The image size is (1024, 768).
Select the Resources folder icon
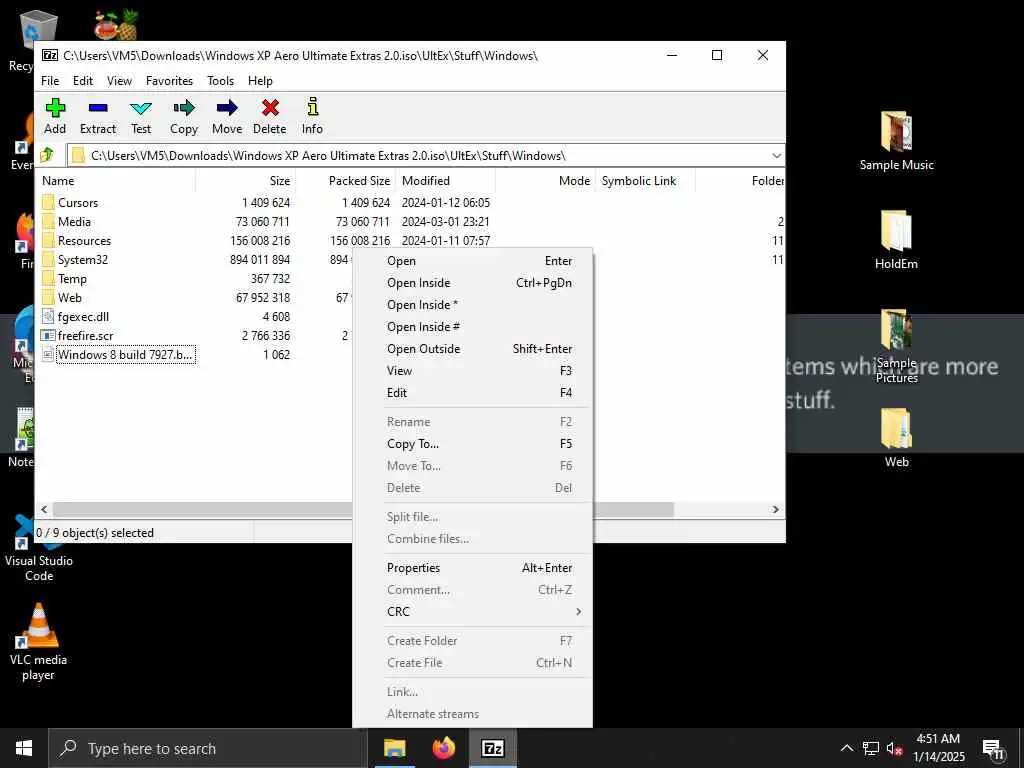coord(48,240)
